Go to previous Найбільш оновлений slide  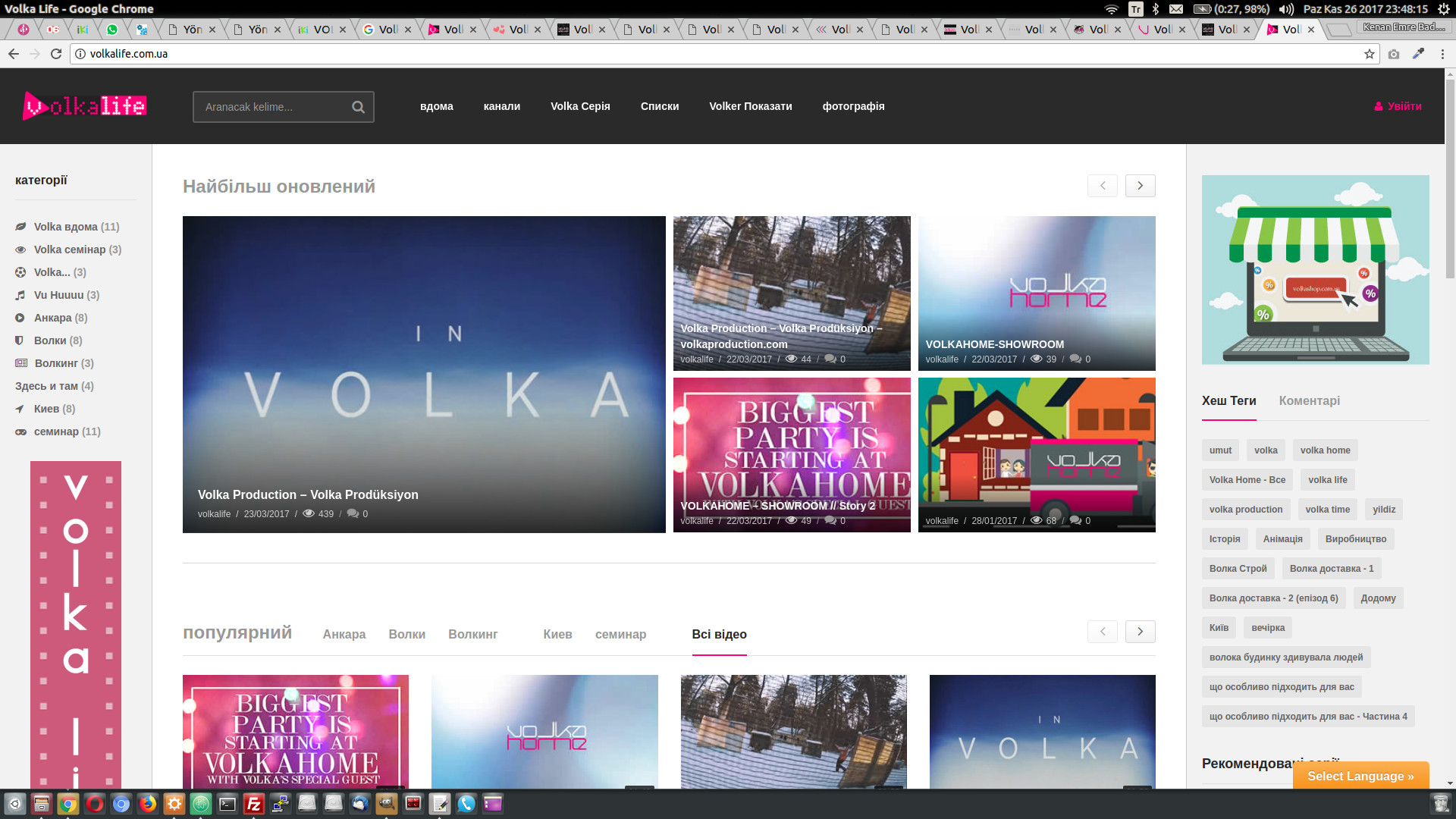click(1103, 186)
